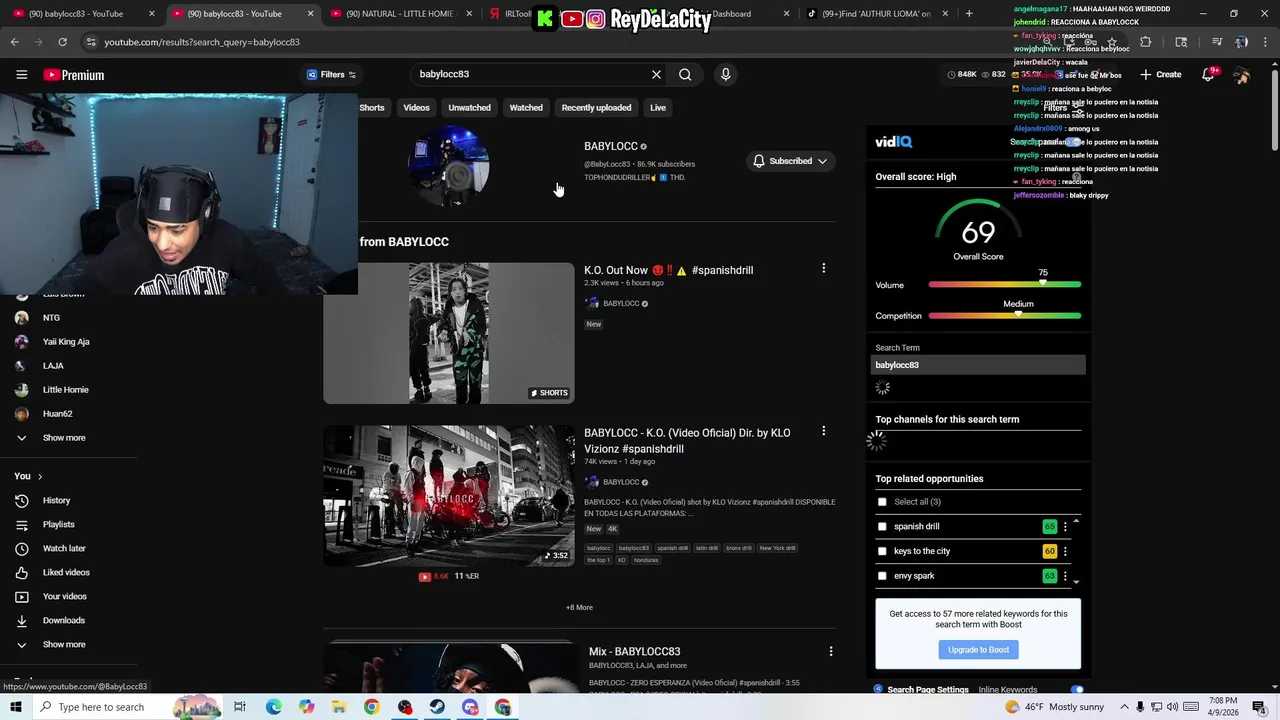The width and height of the screenshot is (1280, 720).
Task: Click the Competition score bar
Action: (x=1004, y=316)
